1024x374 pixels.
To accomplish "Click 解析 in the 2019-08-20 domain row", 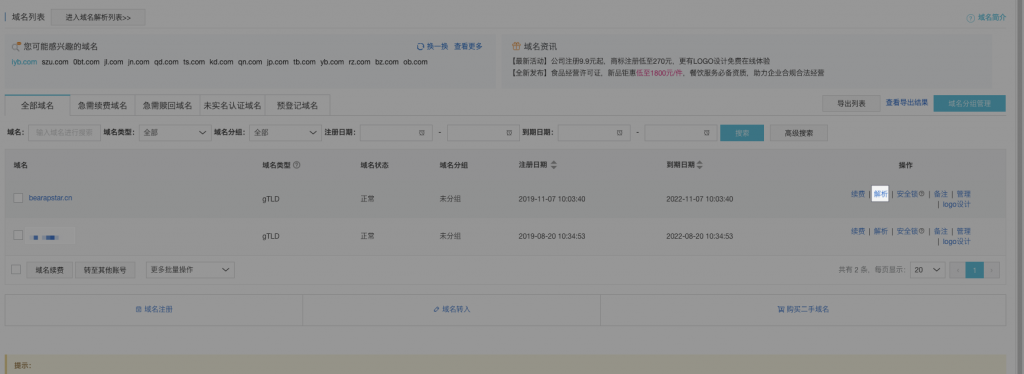I will click(880, 231).
